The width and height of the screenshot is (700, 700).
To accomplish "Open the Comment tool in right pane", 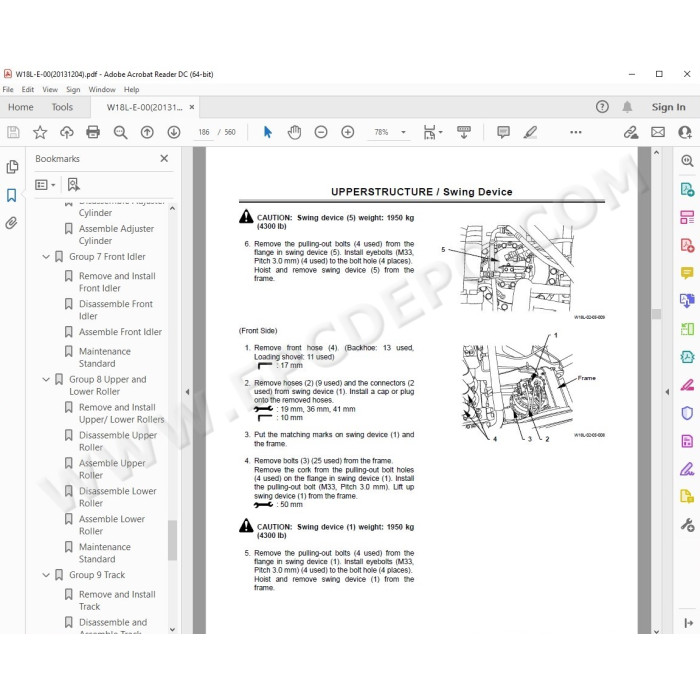I will pyautogui.click(x=687, y=273).
